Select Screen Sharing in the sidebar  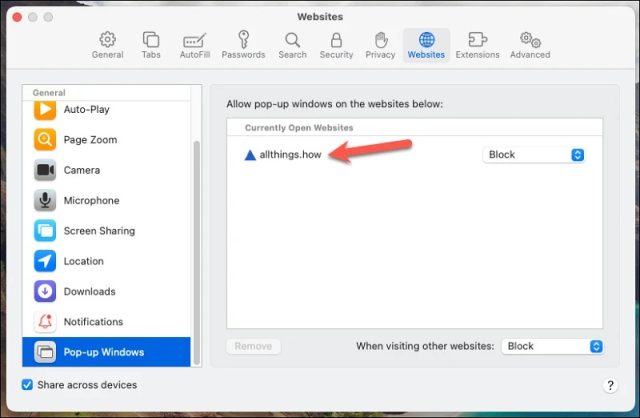coord(107,231)
